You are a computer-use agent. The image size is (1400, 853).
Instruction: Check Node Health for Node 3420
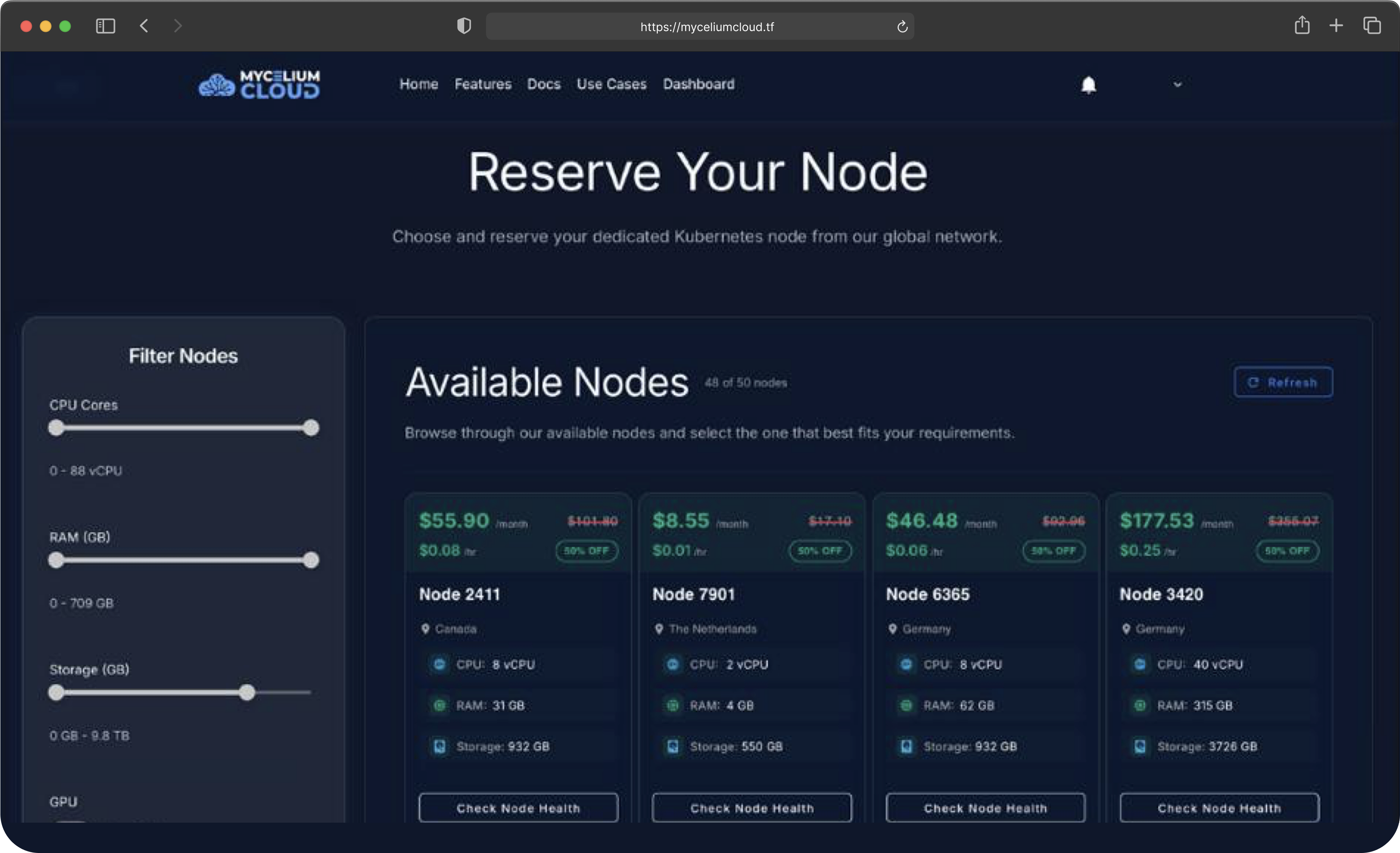[x=1219, y=808]
